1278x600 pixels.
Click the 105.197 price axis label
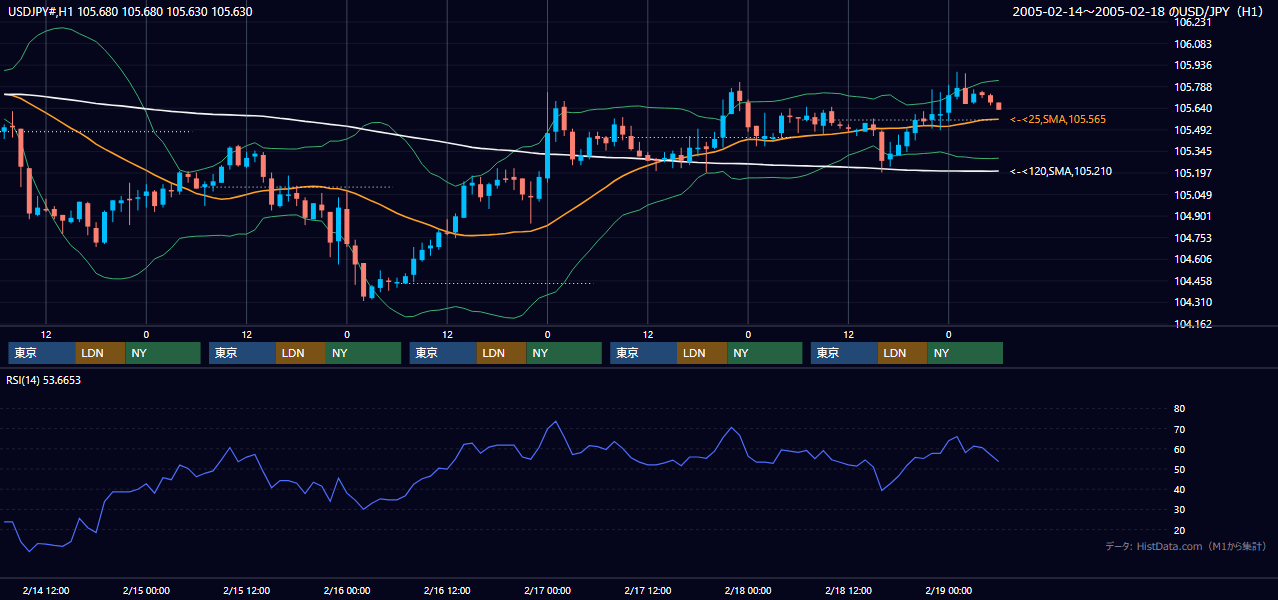[x=1193, y=173]
